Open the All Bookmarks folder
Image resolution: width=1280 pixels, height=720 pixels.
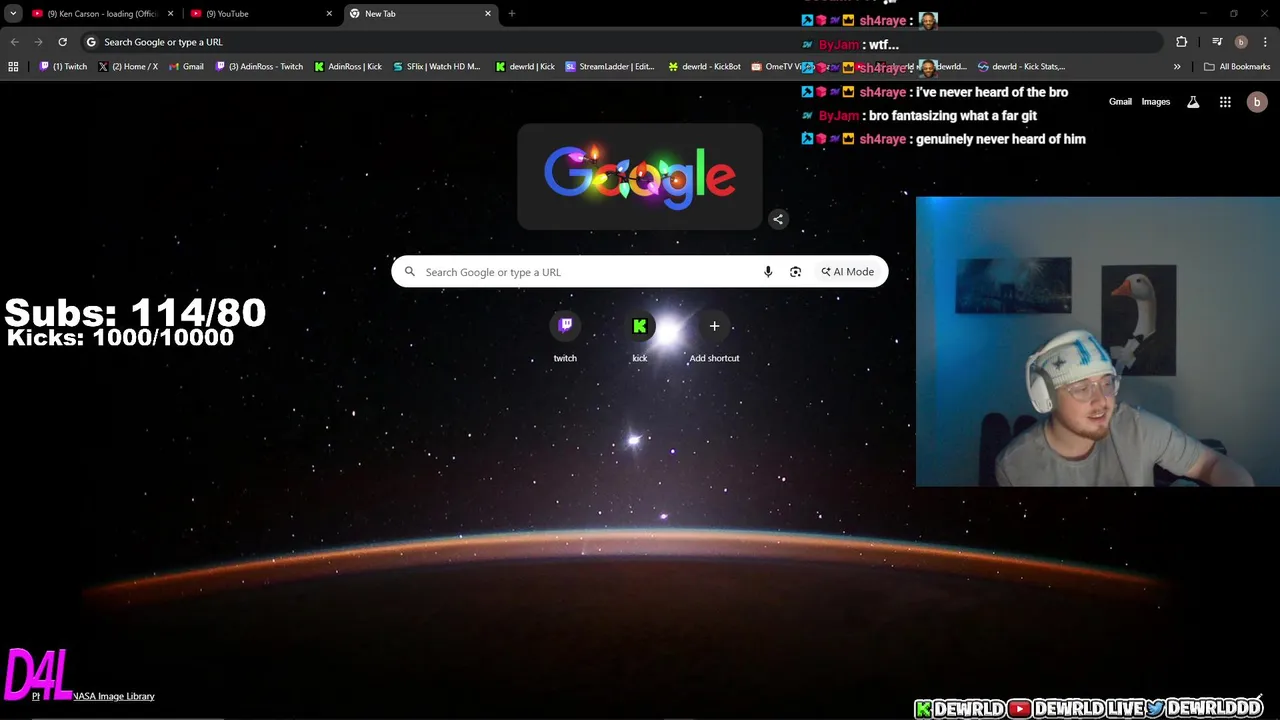click(x=1237, y=67)
